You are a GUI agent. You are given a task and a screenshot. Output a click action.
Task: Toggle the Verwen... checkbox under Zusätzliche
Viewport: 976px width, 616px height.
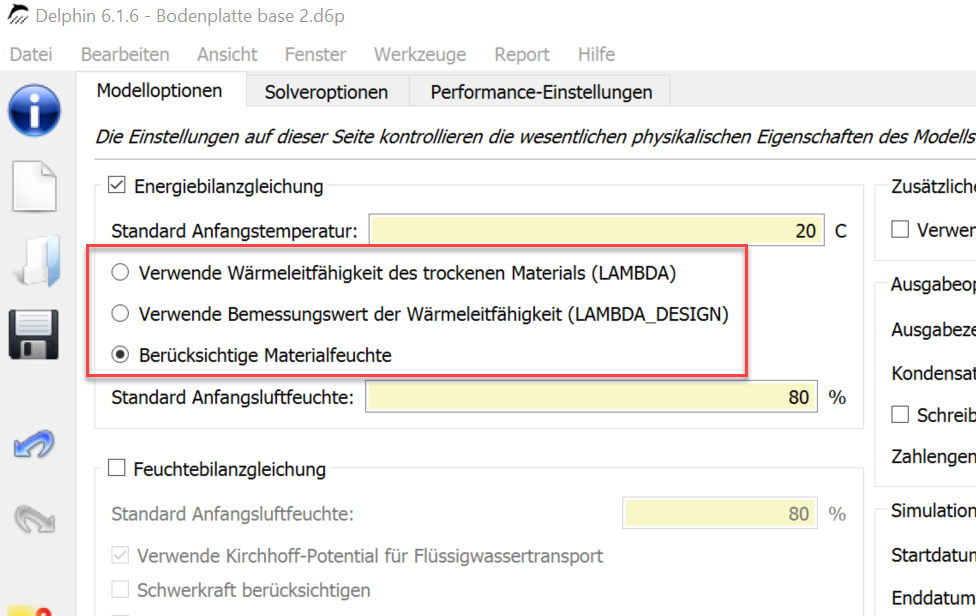click(900, 229)
